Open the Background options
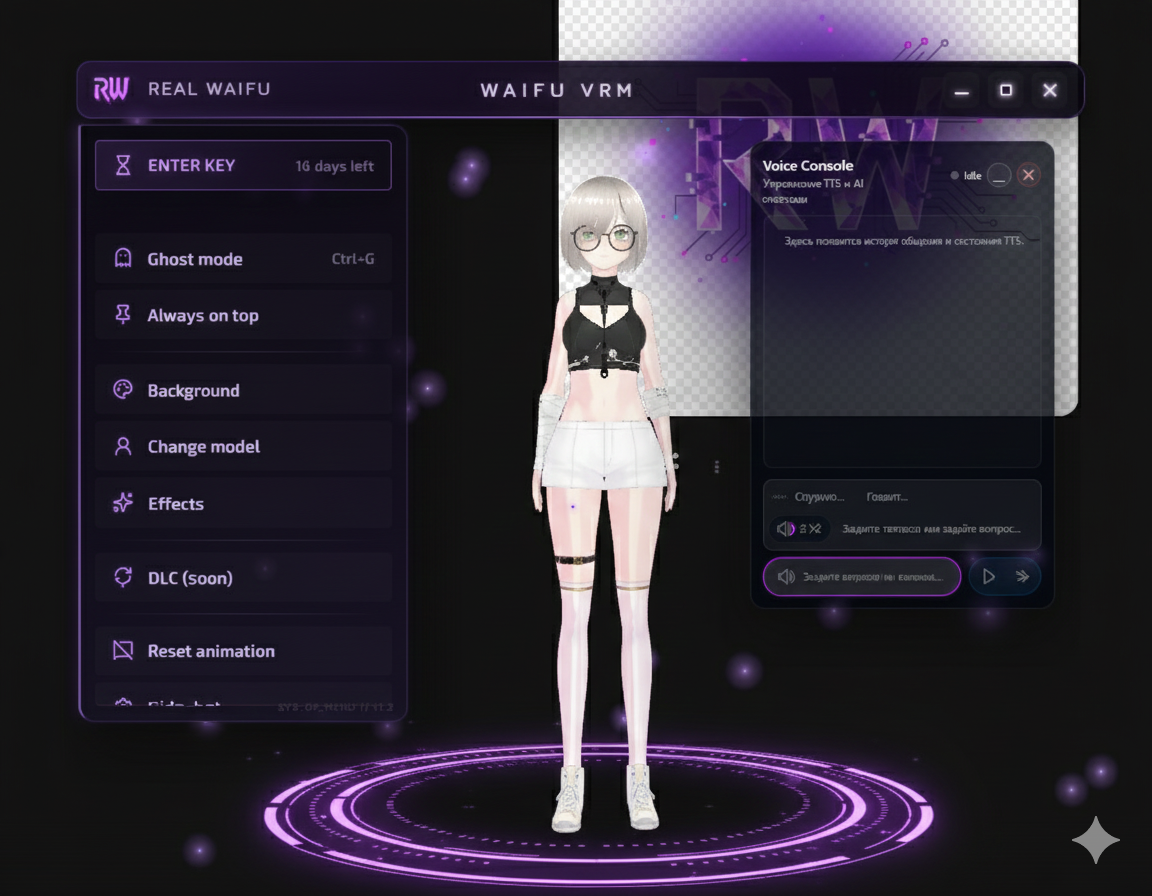Image resolution: width=1152 pixels, height=896 pixels. pos(243,390)
